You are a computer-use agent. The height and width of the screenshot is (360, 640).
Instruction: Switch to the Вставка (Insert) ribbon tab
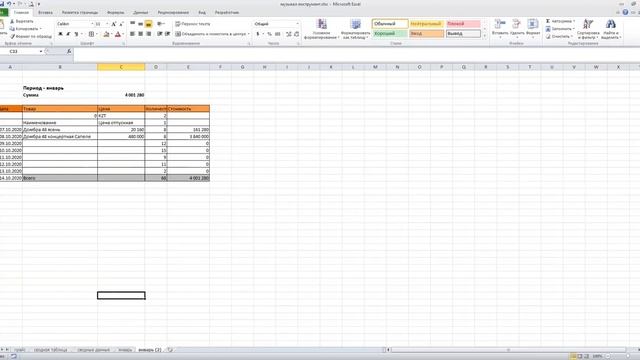pyautogui.click(x=45, y=13)
